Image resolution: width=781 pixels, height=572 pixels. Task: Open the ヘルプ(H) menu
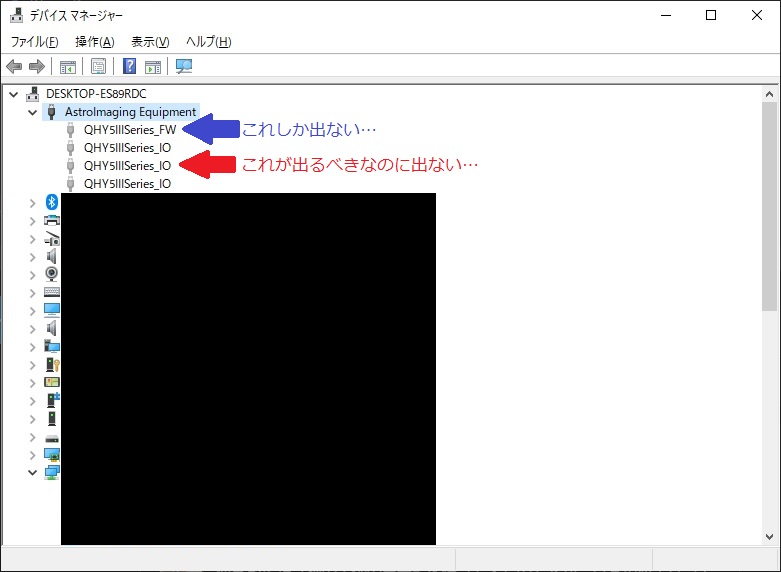pos(209,41)
